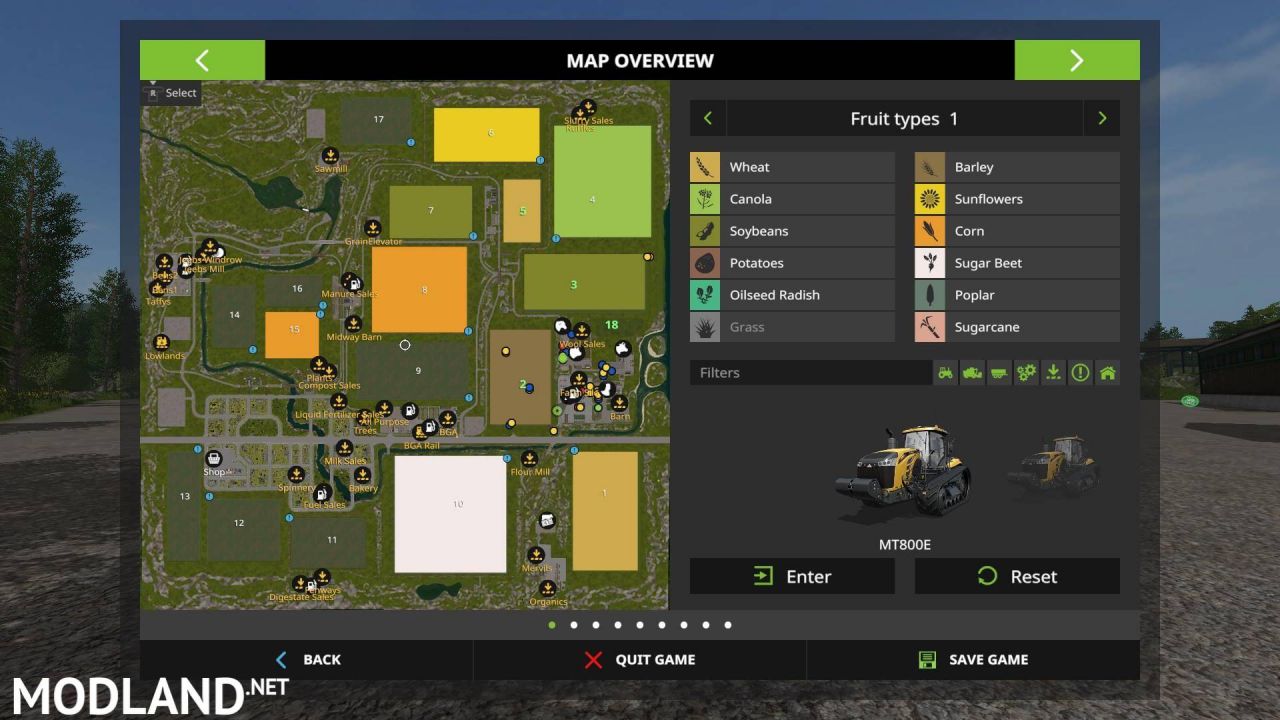Click the Oilseed Radish crop icon
Screen dimensions: 1280x720
coord(705,295)
